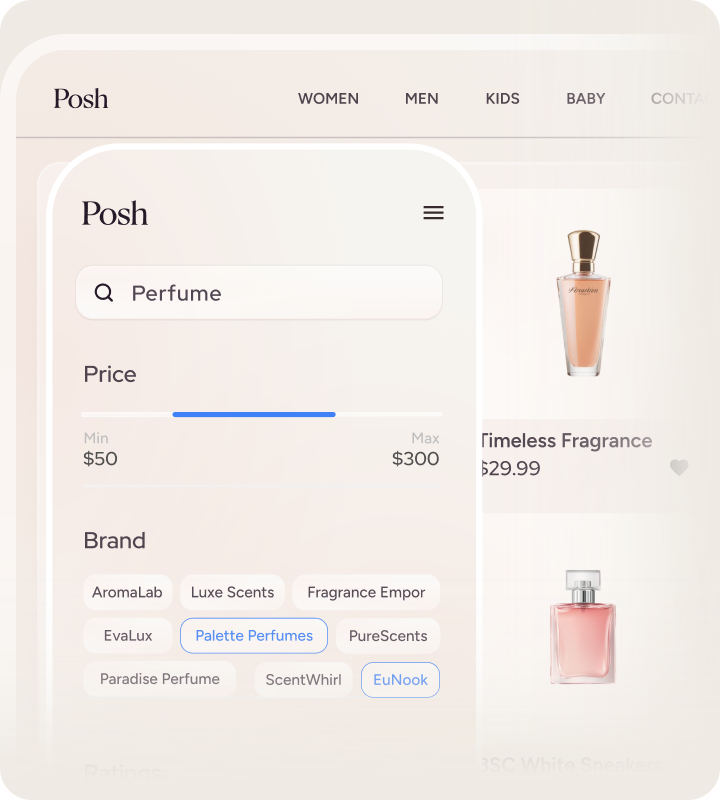720x800 pixels.
Task: Click the Posh logo in the top navigation bar
Action: click(81, 98)
